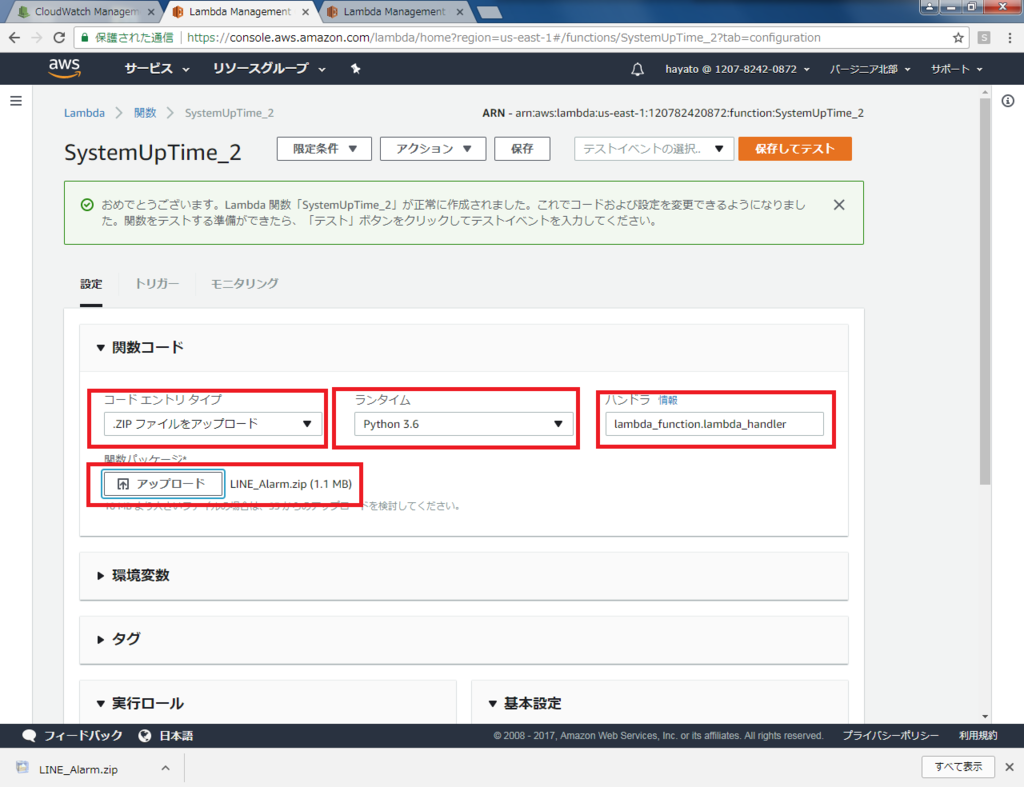Open a new browser tab

pyautogui.click(x=490, y=12)
